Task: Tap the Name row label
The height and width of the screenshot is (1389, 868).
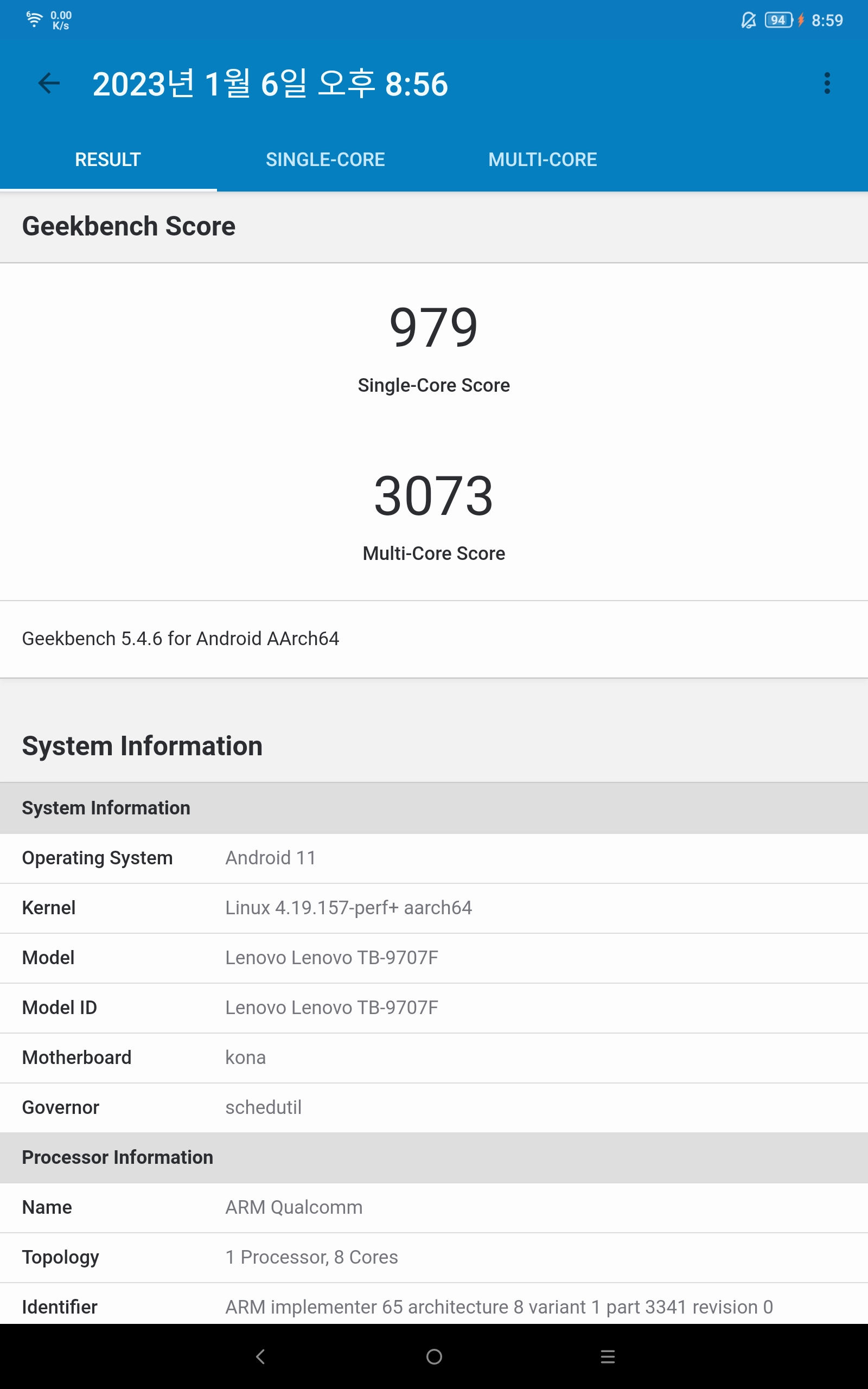Action: click(x=47, y=1207)
